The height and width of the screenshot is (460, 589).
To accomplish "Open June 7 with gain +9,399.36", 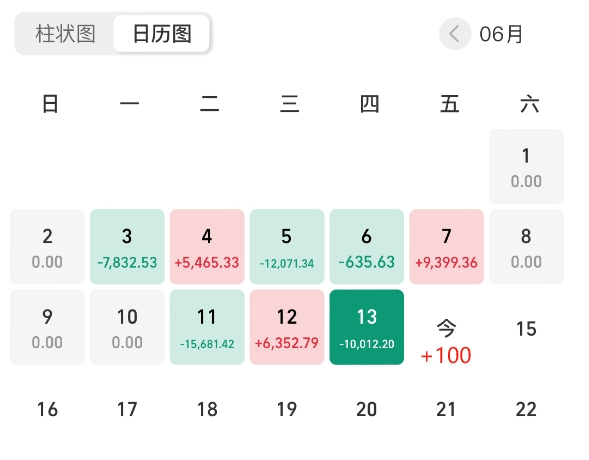I will [447, 247].
